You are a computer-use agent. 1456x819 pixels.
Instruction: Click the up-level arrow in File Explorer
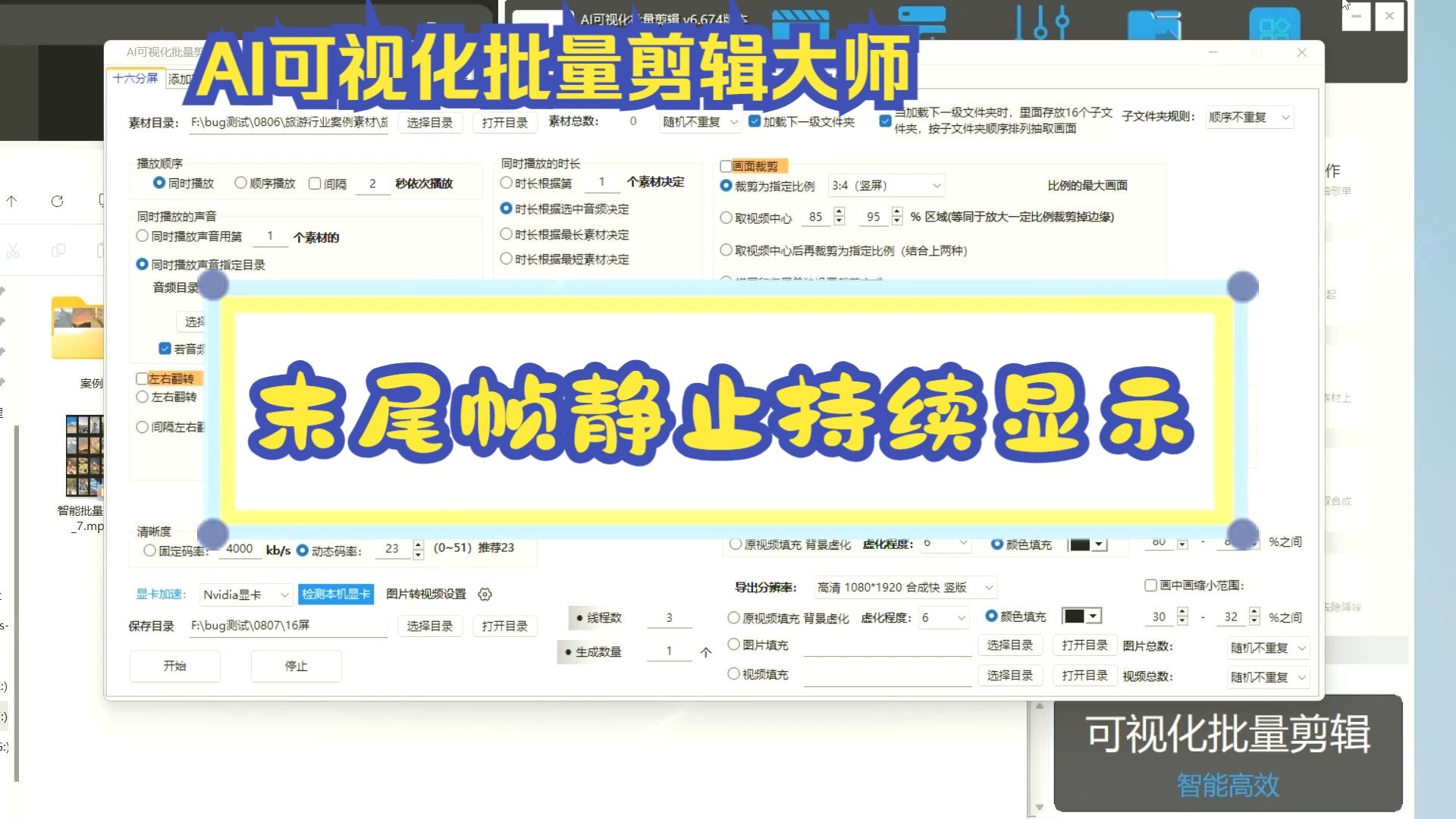tap(11, 202)
